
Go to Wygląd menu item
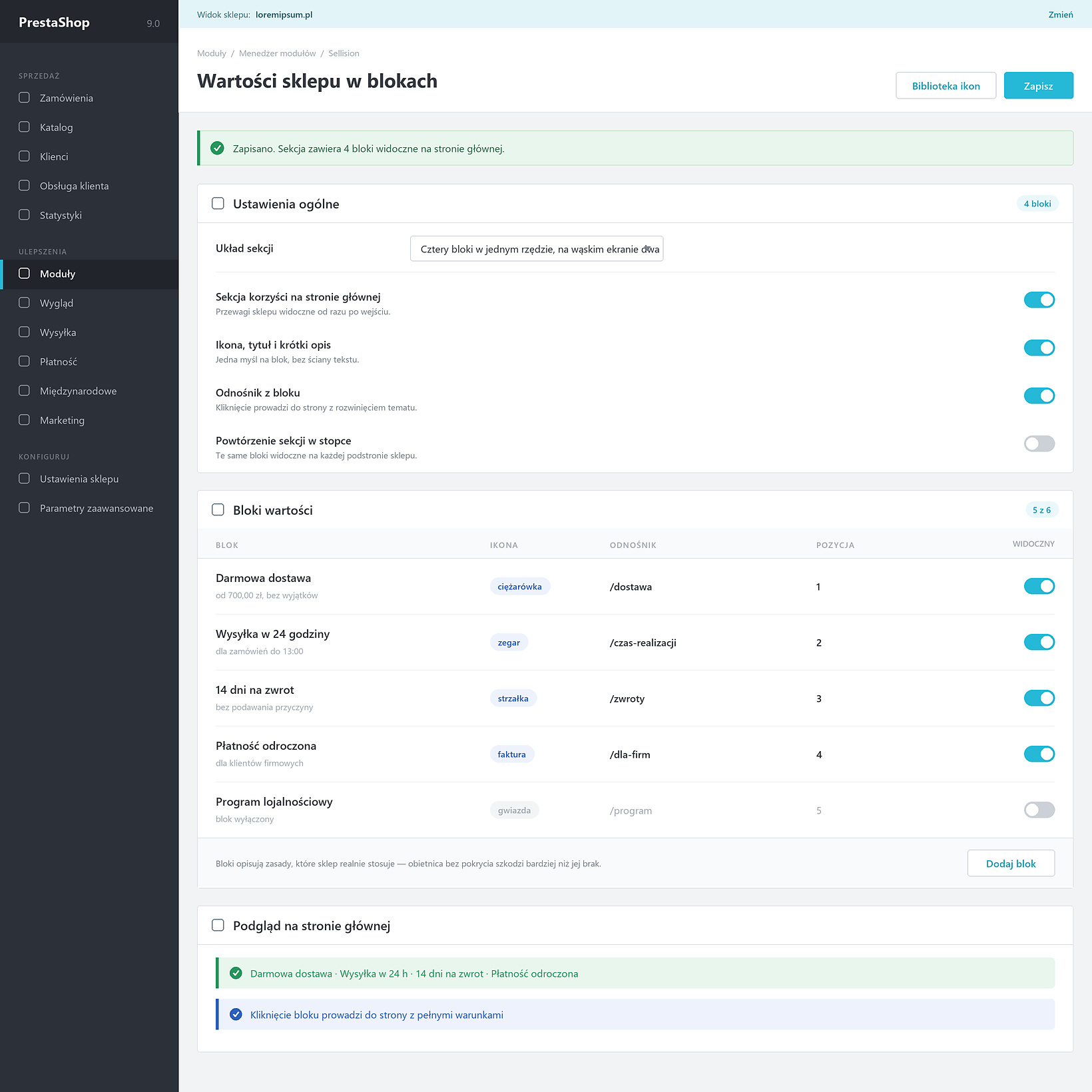[89, 303]
